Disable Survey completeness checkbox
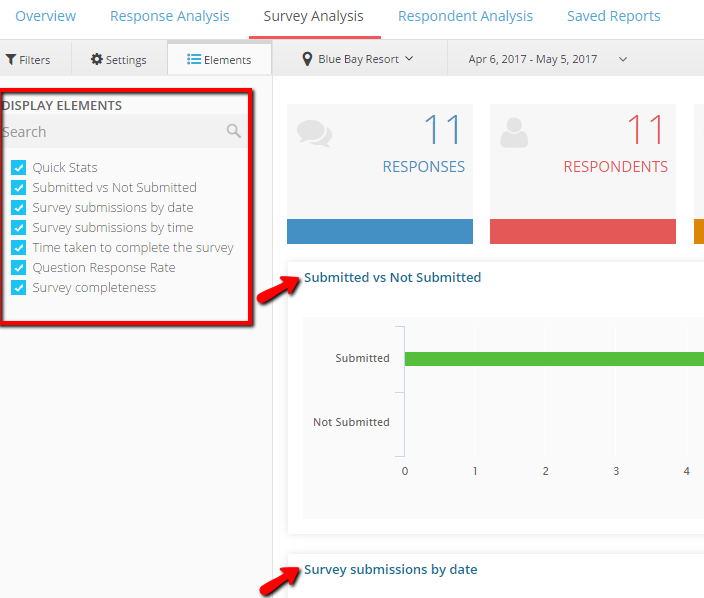This screenshot has width=704, height=598. tap(18, 287)
